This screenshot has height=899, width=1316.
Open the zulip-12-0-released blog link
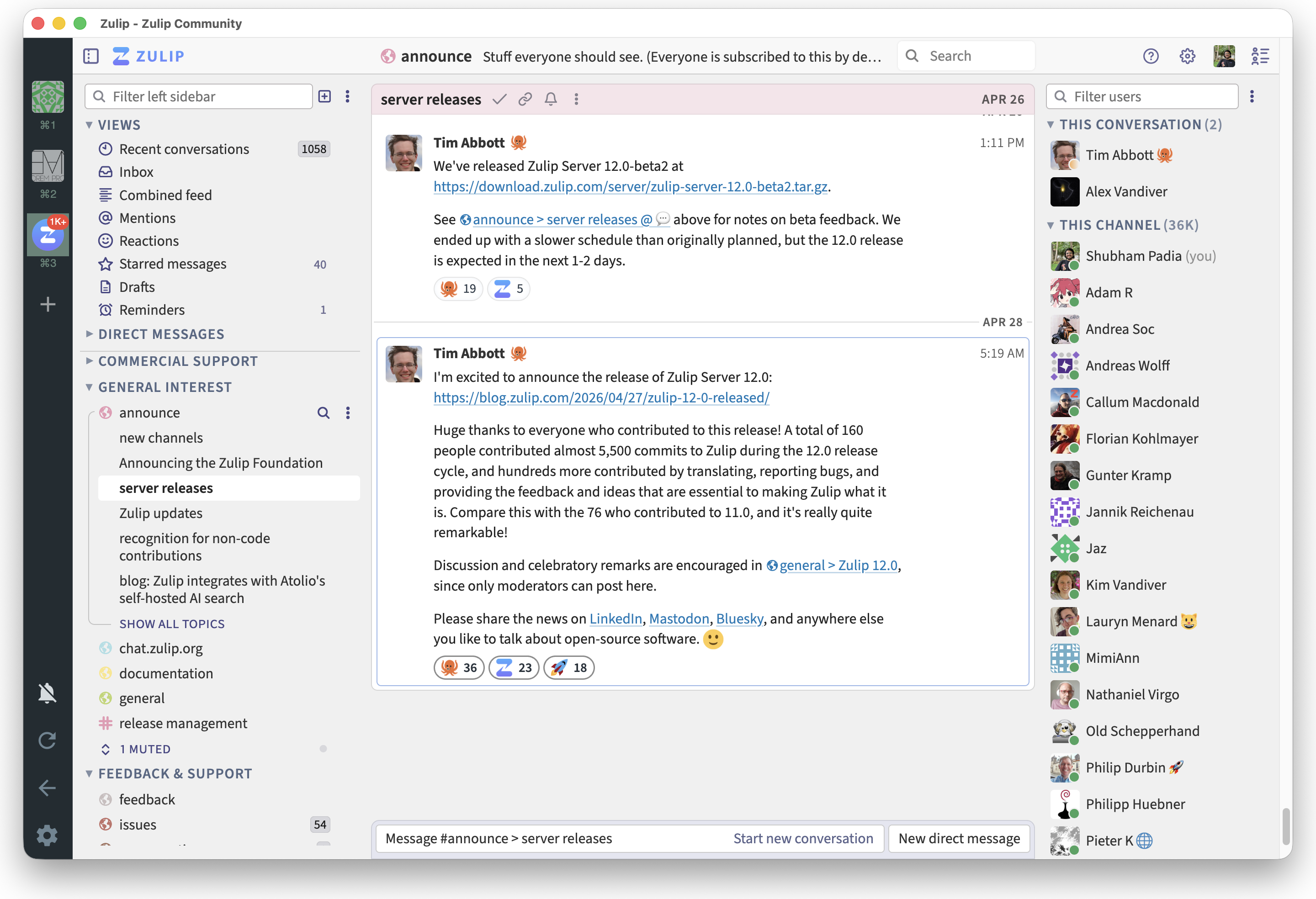coord(601,397)
